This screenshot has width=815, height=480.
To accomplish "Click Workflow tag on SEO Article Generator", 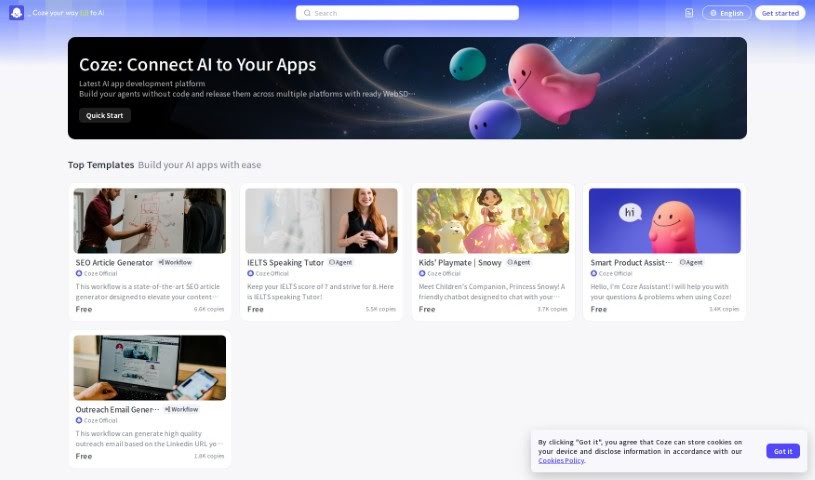I will pyautogui.click(x=175, y=262).
